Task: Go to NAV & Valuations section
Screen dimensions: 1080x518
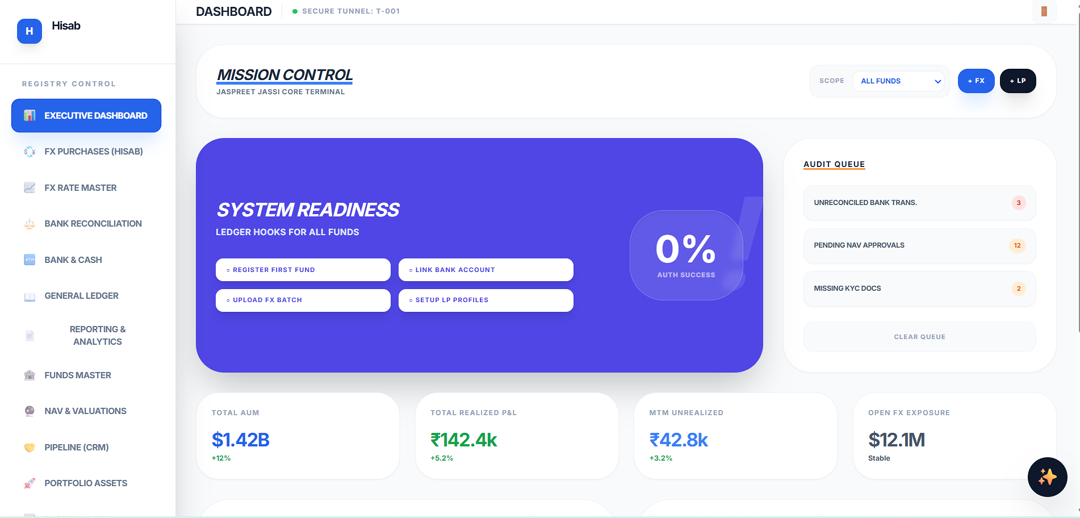Action: click(85, 411)
